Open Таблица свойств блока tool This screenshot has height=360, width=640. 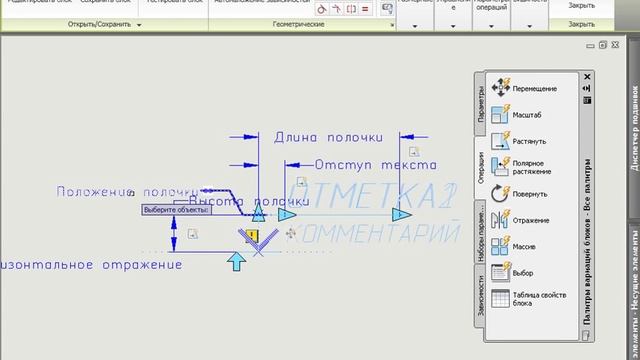pos(529,299)
